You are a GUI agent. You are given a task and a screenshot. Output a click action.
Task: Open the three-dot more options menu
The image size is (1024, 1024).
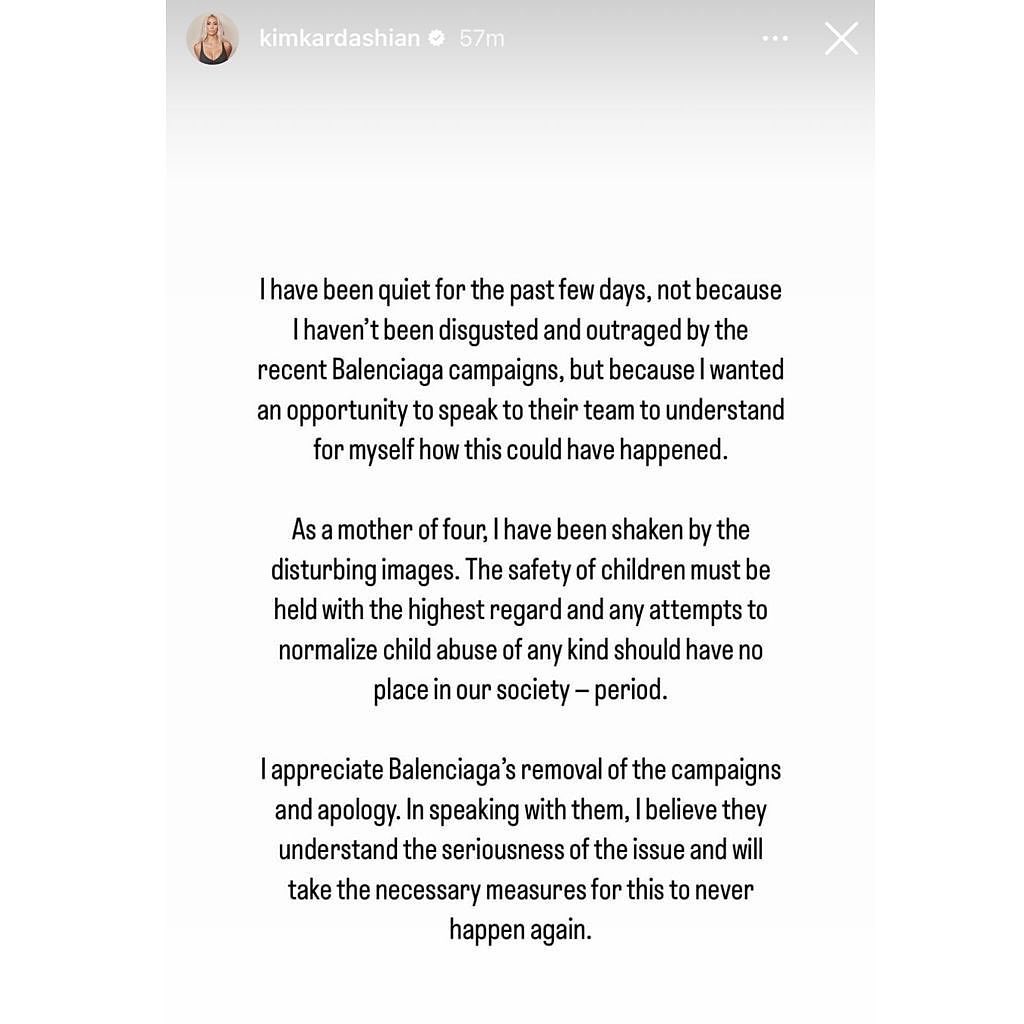pos(775,38)
